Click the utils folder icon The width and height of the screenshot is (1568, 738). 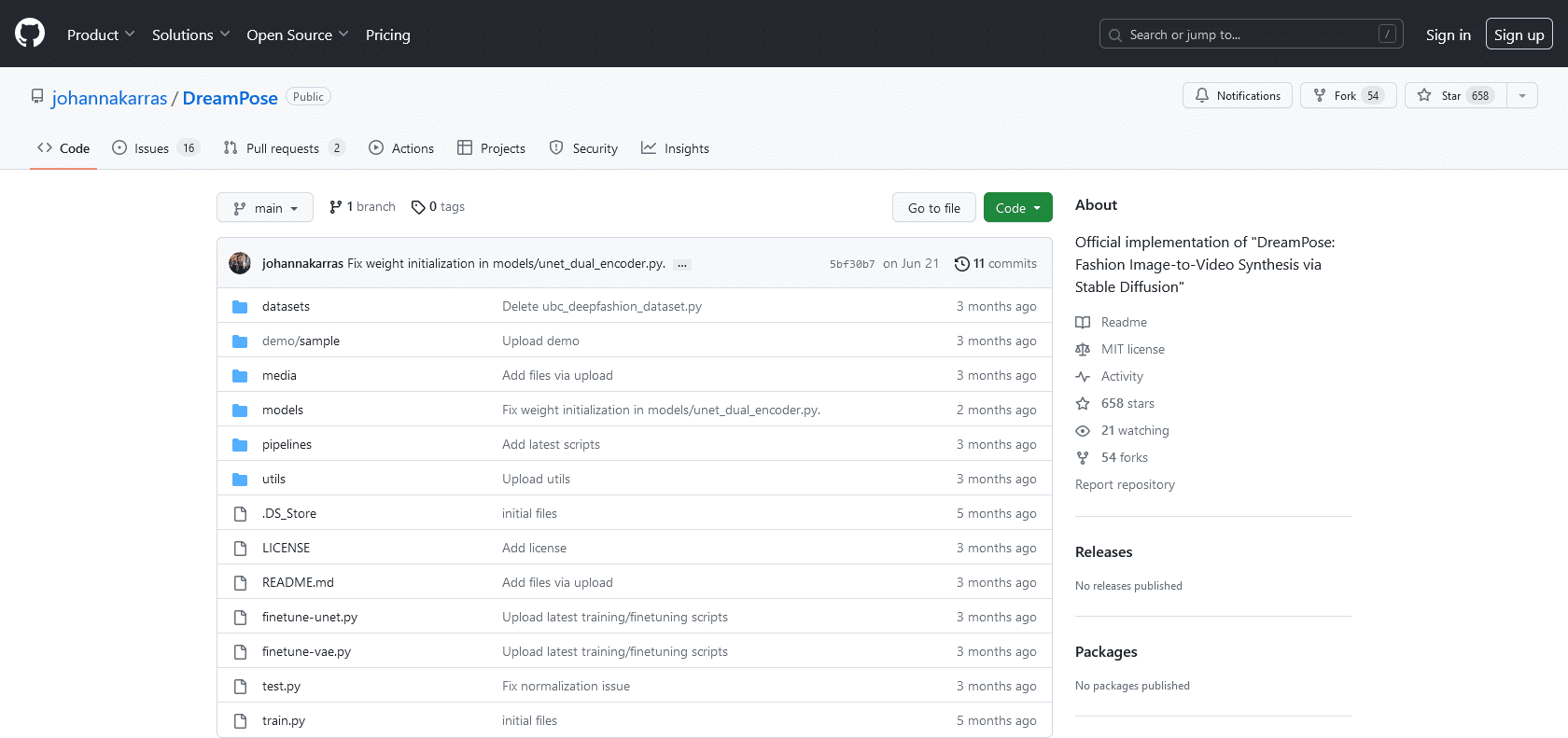point(240,479)
